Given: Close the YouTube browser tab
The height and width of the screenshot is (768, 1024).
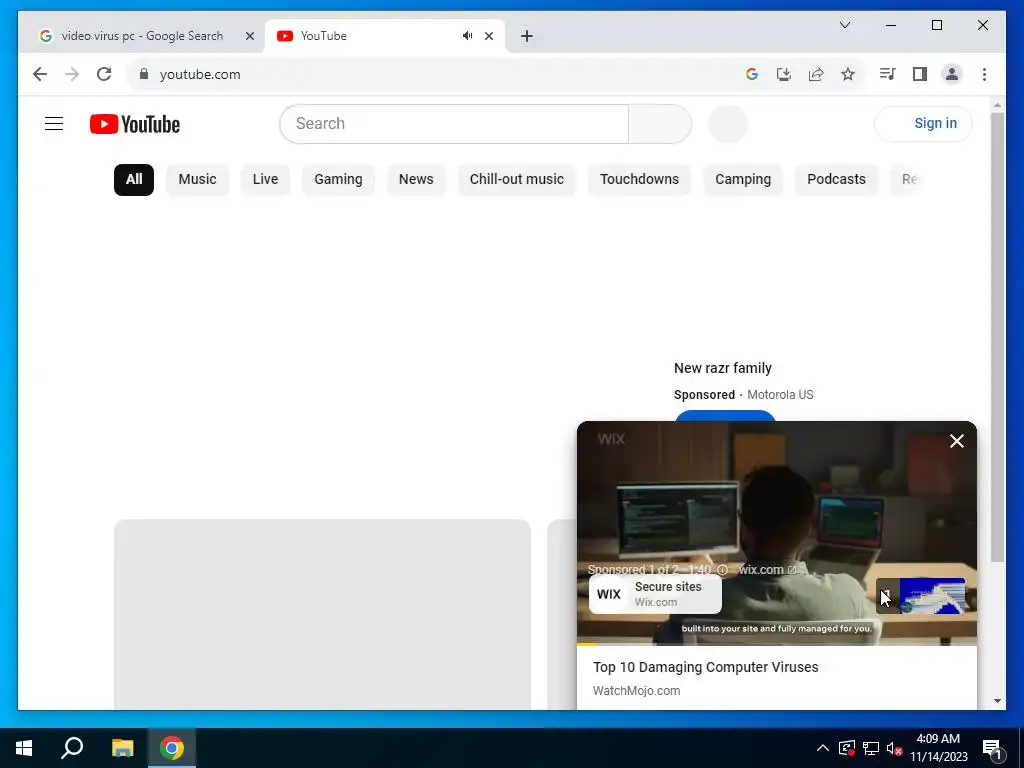Looking at the screenshot, I should [x=488, y=36].
